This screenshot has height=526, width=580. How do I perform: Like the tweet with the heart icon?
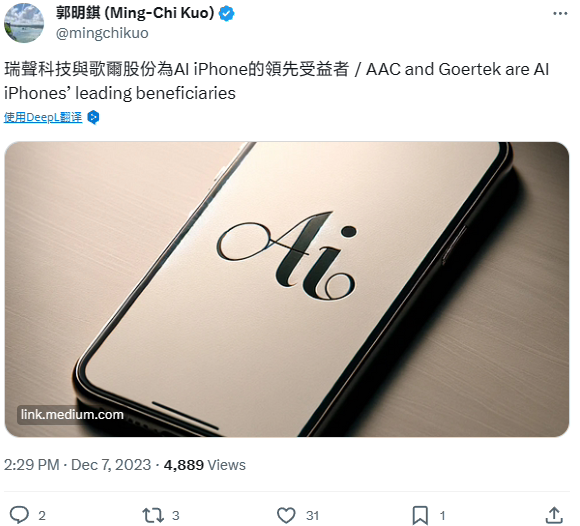tap(286, 515)
